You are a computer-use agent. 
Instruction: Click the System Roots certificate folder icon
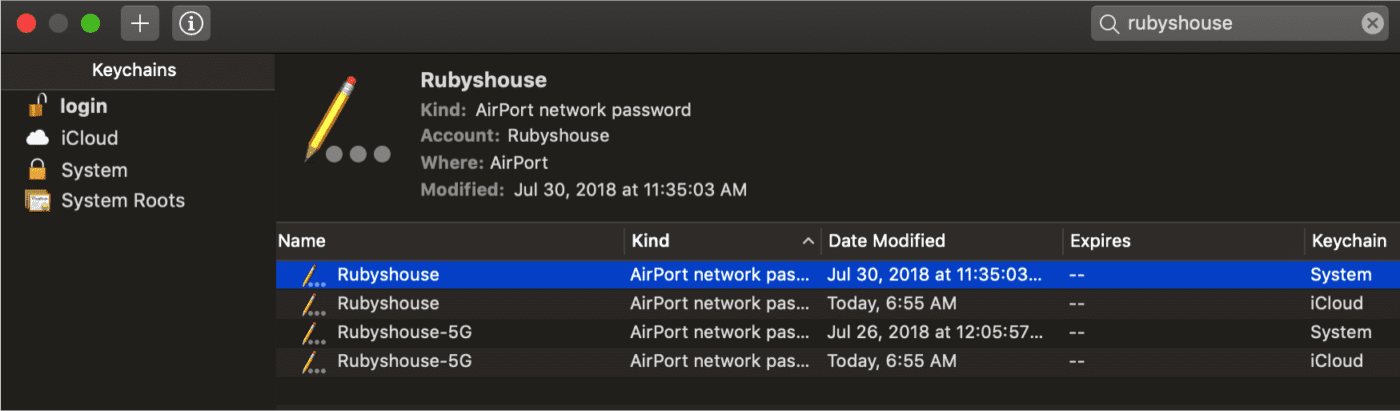pos(38,200)
